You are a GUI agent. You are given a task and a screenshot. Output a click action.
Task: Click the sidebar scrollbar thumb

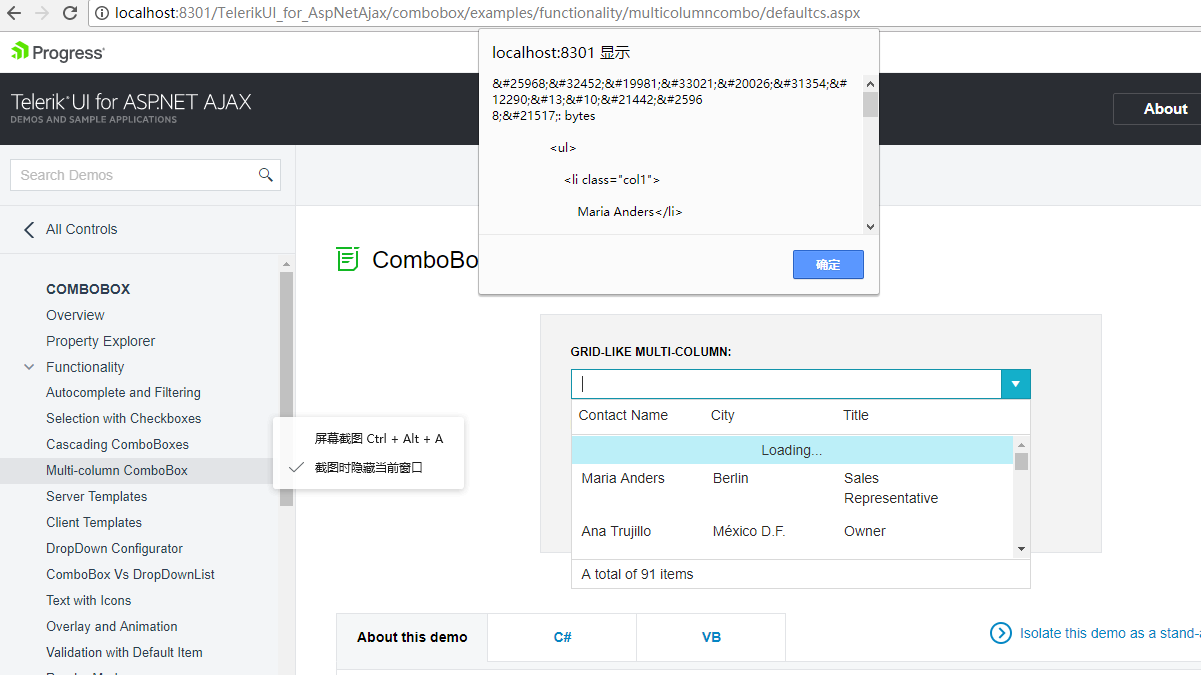[286, 389]
